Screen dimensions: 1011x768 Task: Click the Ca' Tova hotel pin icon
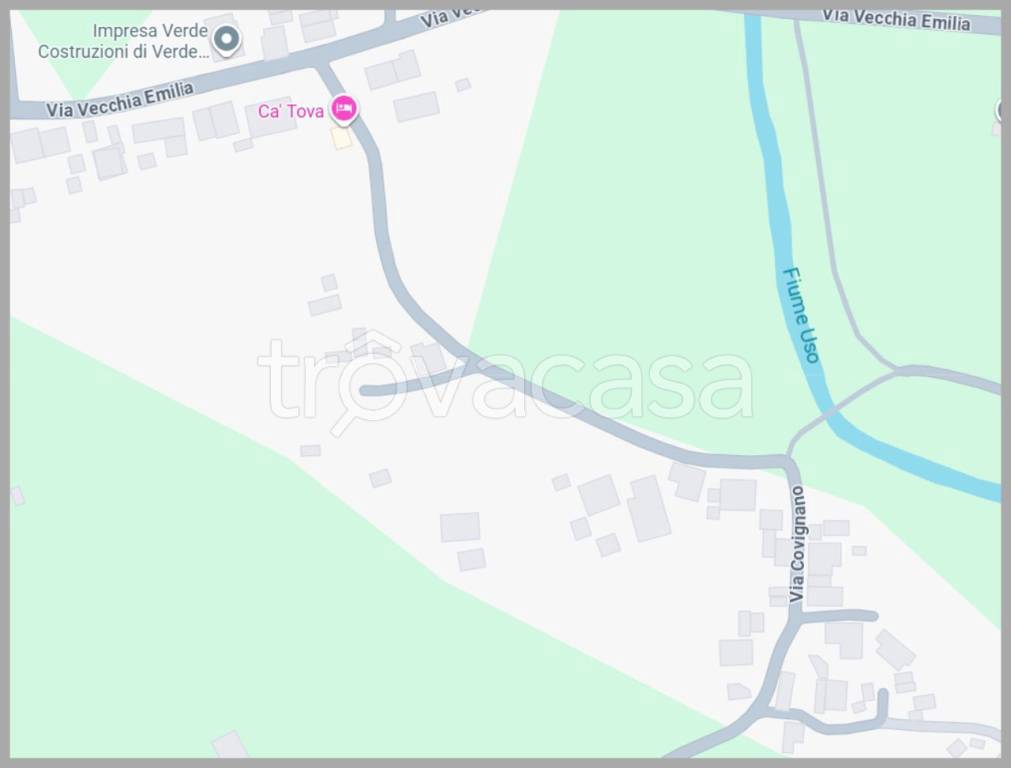344,108
